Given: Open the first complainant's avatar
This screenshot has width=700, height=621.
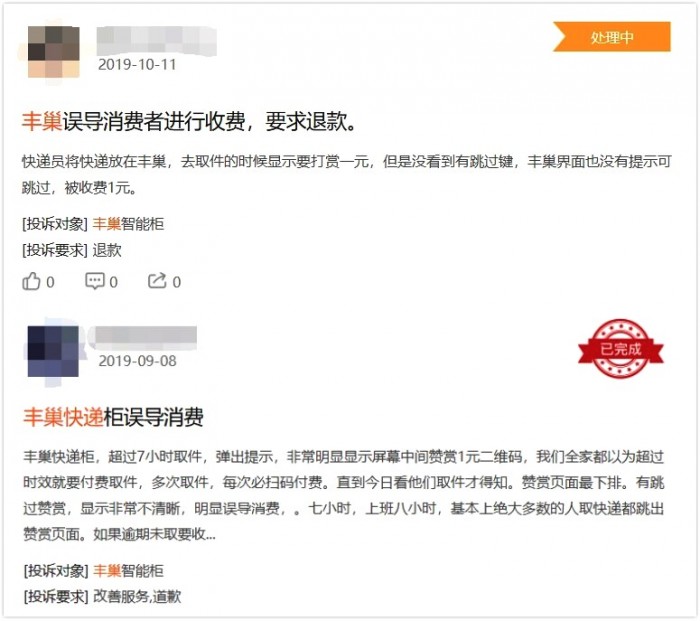Looking at the screenshot, I should [54, 52].
